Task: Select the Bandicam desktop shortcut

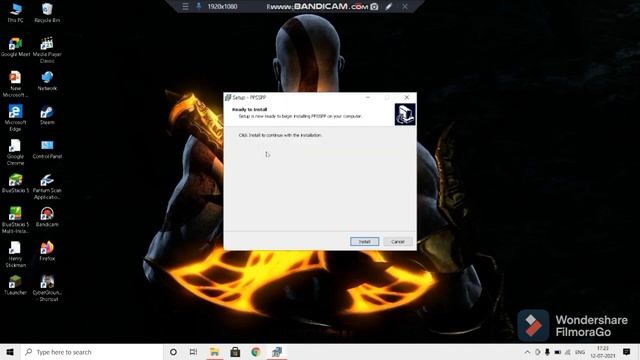Action: [x=47, y=217]
